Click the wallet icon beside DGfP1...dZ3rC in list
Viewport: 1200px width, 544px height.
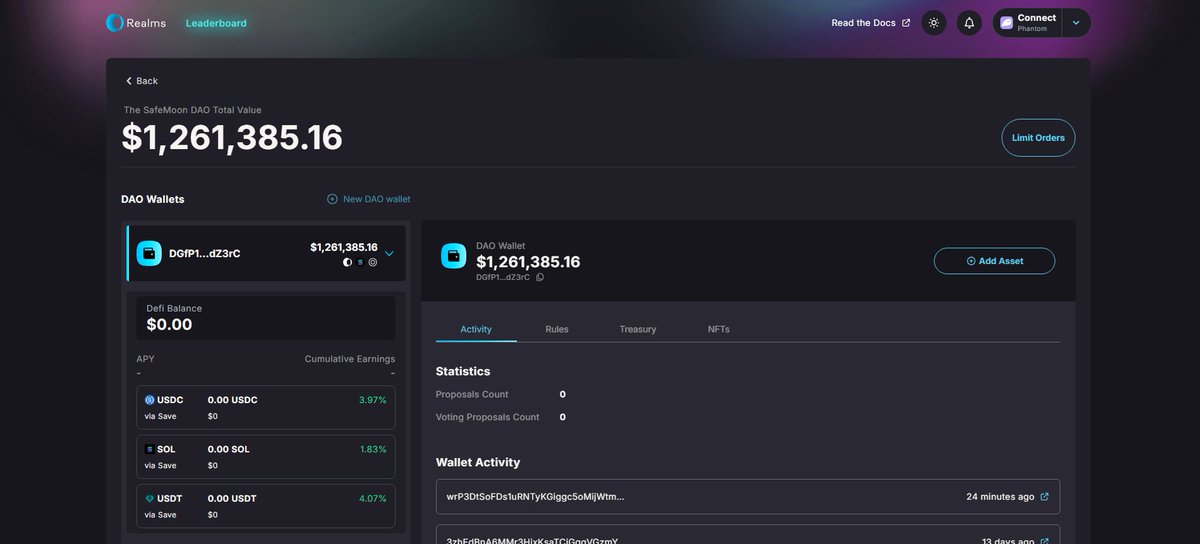point(149,253)
